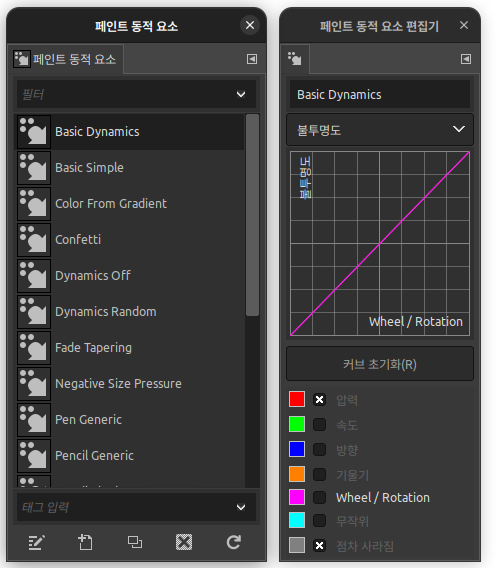Image resolution: width=495 pixels, height=568 pixels.
Task: Click the orange 기울기 color swatch
Action: 297,474
